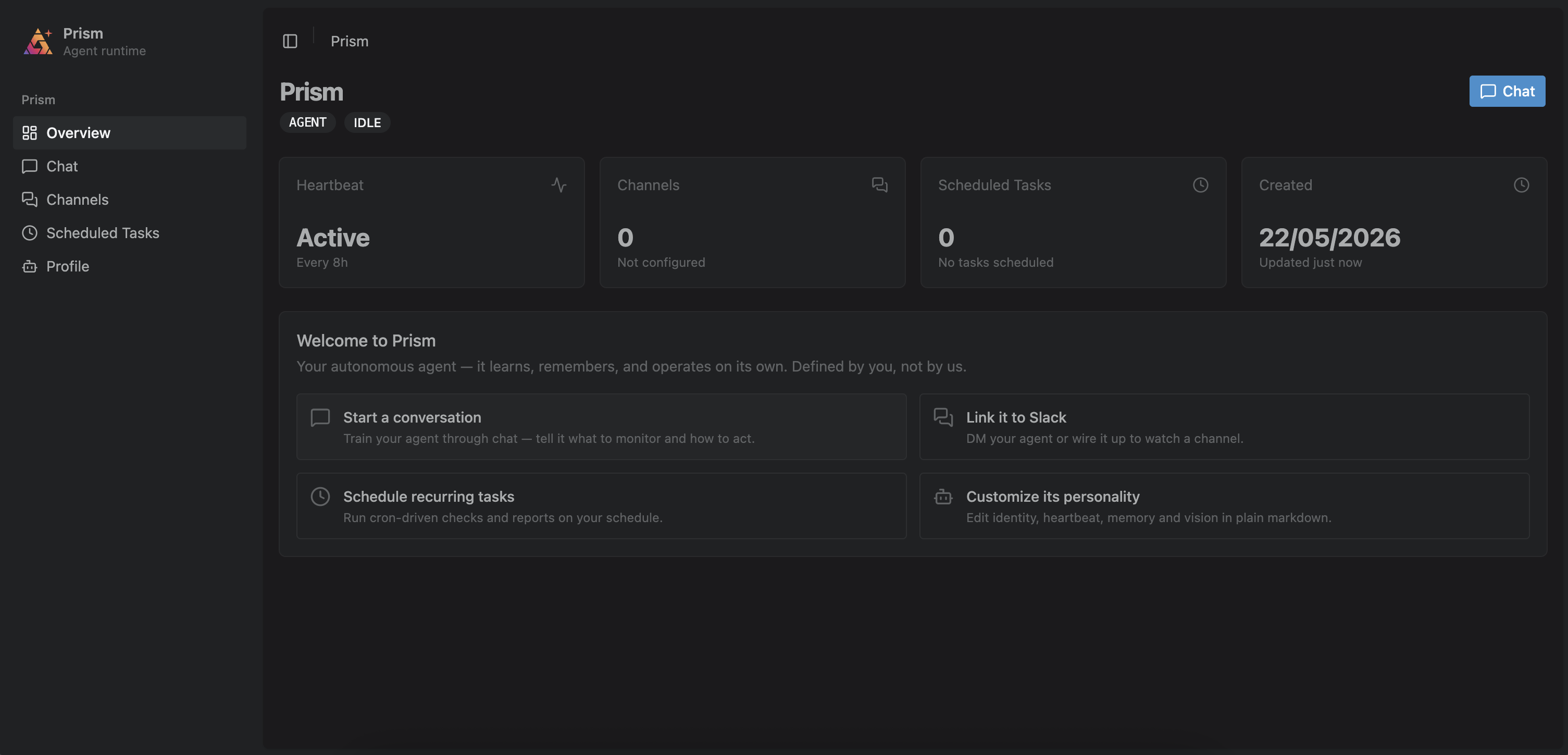Click the Prism logo icon

(x=39, y=41)
